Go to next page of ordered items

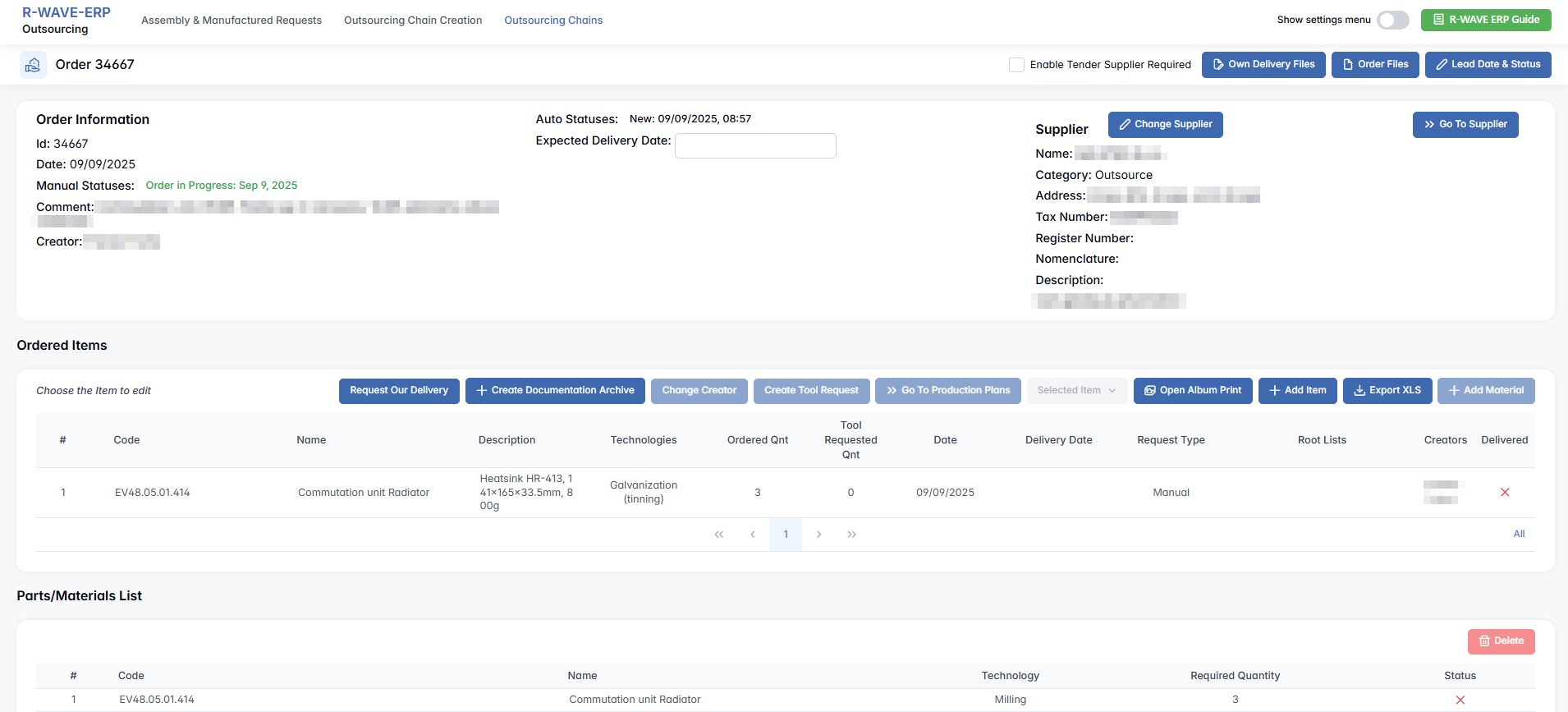pyautogui.click(x=818, y=535)
